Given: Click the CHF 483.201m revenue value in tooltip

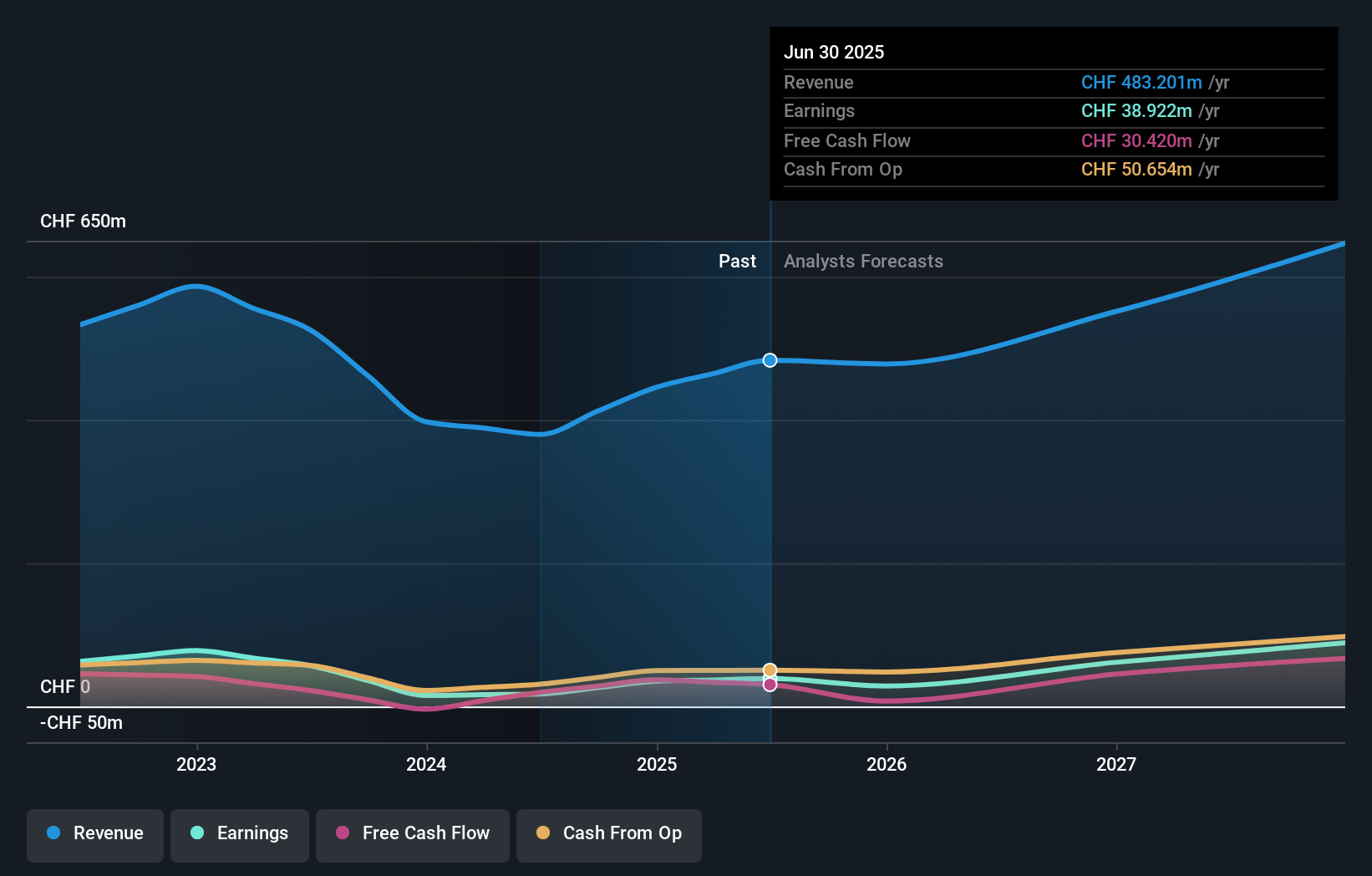Looking at the screenshot, I should (1142, 83).
